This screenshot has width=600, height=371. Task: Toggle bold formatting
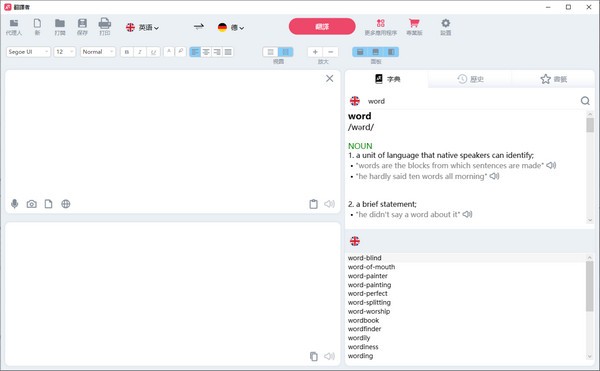(x=127, y=52)
